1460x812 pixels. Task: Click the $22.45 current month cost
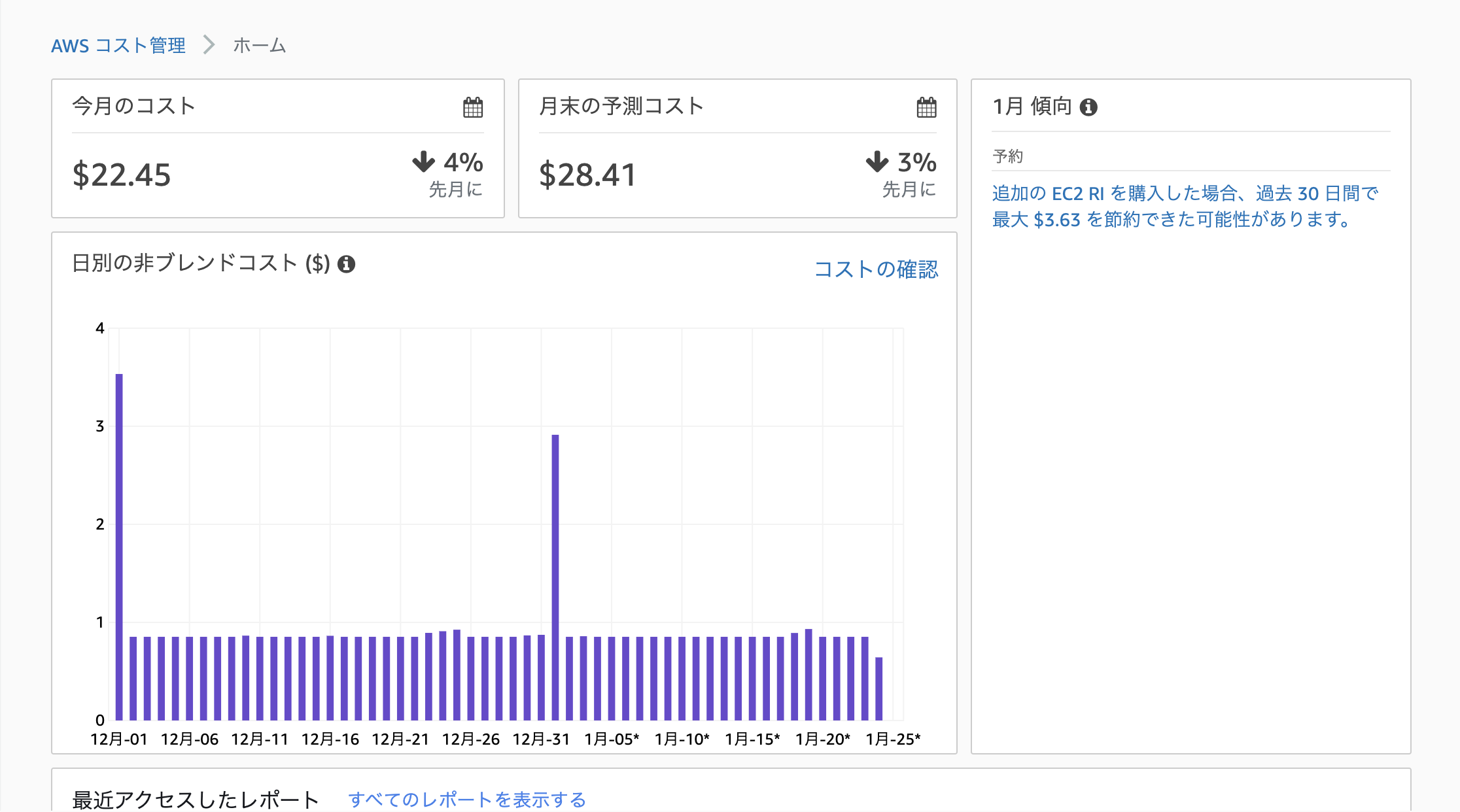click(122, 175)
